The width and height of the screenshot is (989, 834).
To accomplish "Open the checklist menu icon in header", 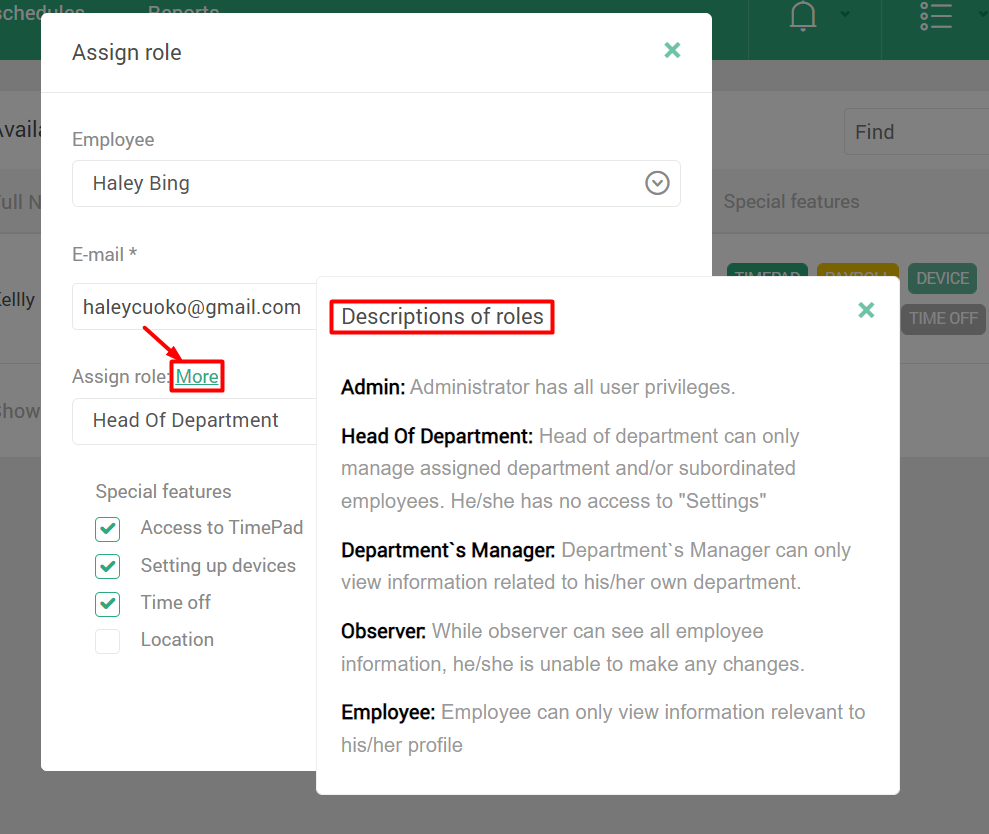I will [936, 15].
